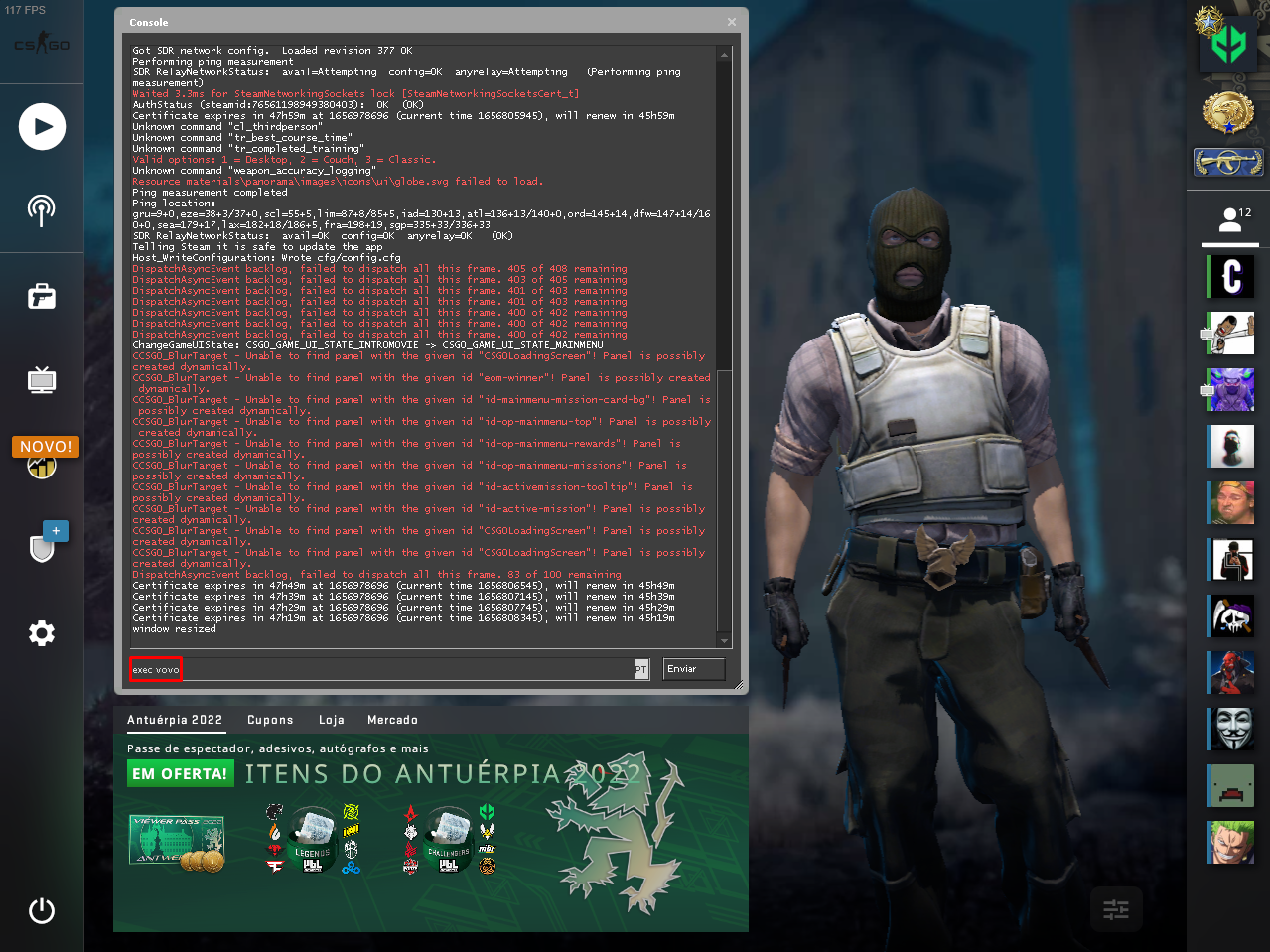Viewport: 1270px width, 952px height.
Task: Click the AK rank badge icon
Action: point(1228,161)
